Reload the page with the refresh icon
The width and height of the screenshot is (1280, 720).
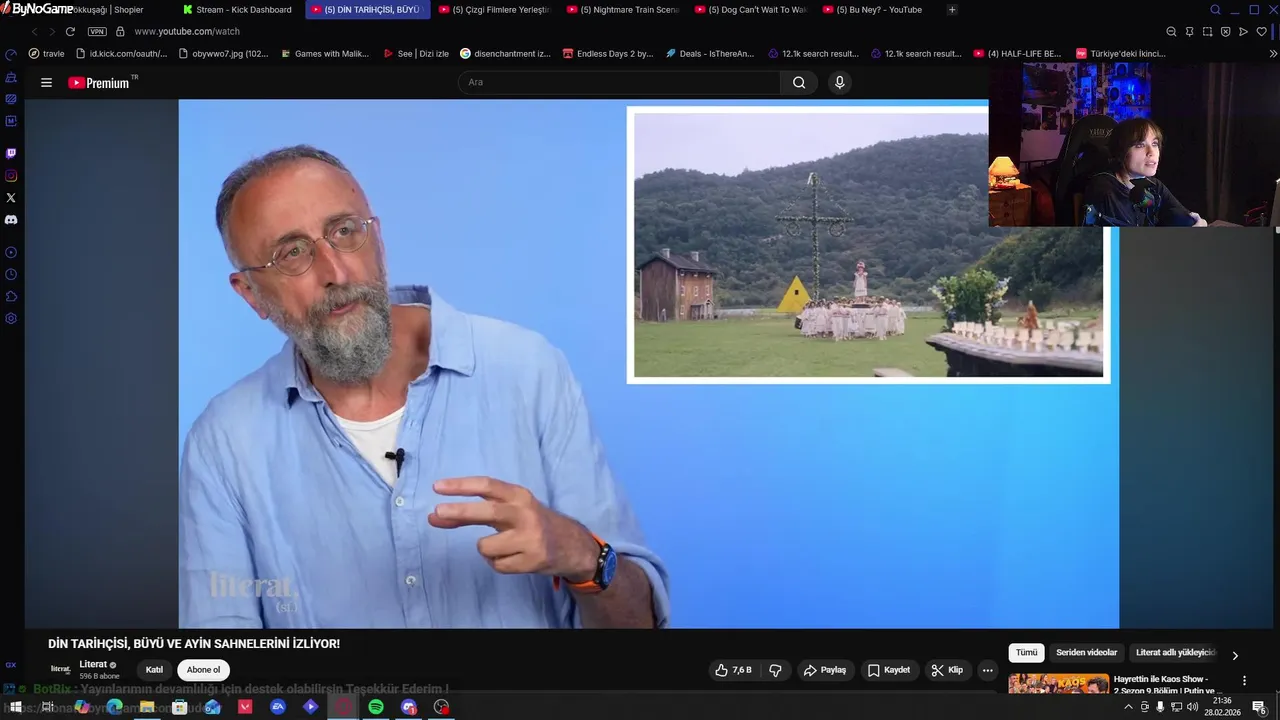[70, 32]
